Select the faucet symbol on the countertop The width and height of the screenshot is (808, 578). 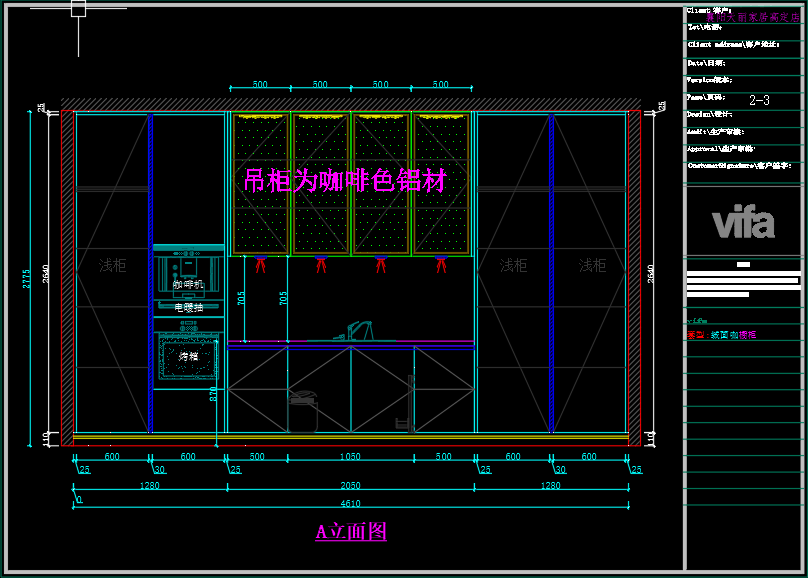click(359, 331)
